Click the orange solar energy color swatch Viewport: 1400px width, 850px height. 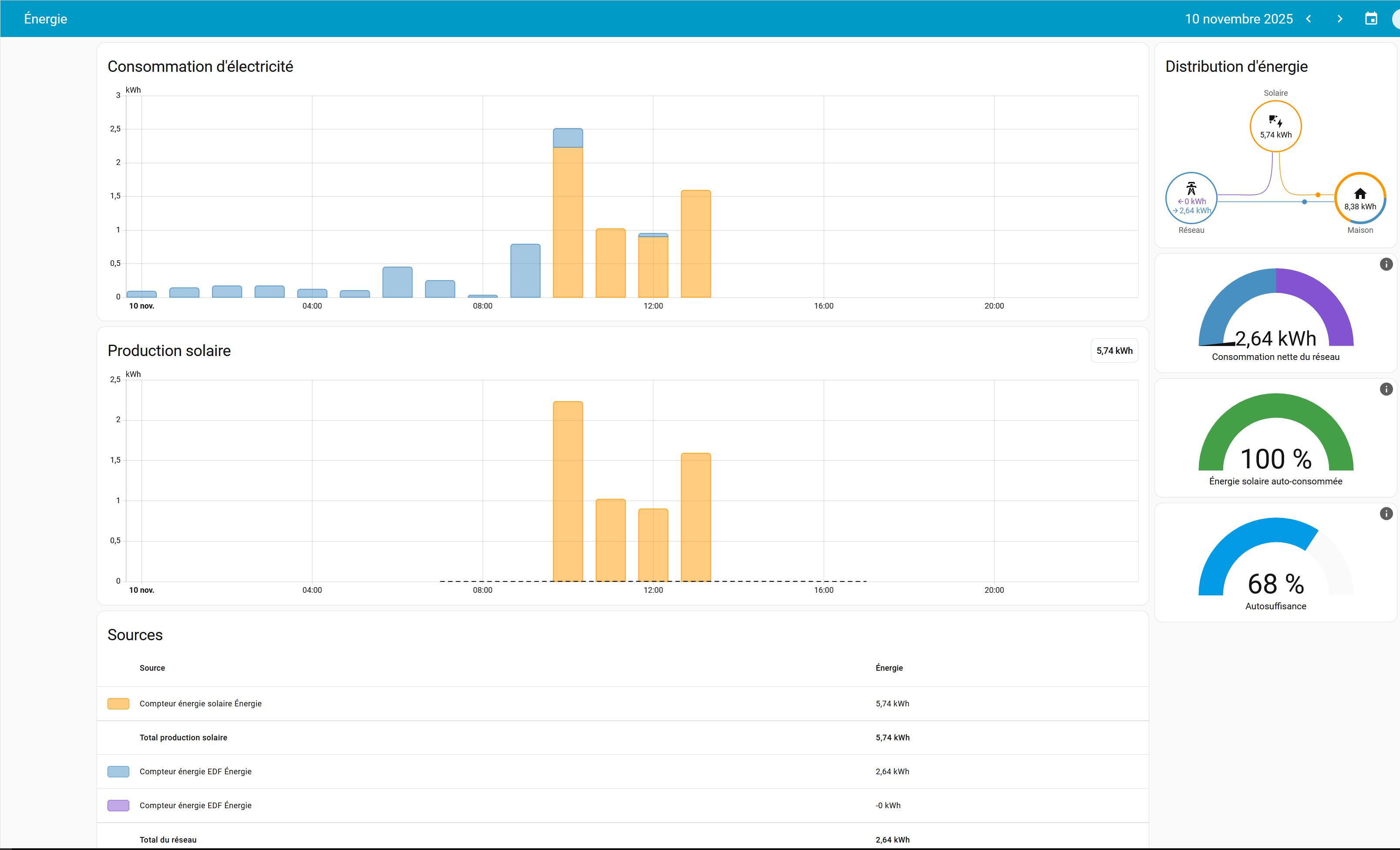118,703
